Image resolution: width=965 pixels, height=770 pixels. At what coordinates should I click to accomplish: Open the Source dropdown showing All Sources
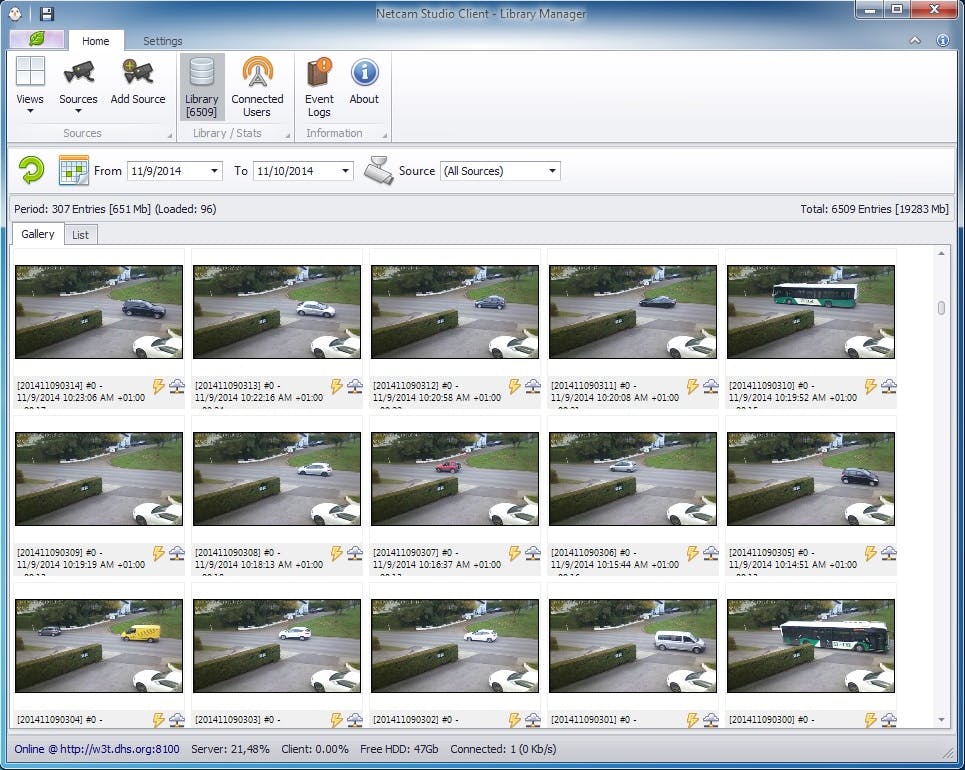pos(552,170)
